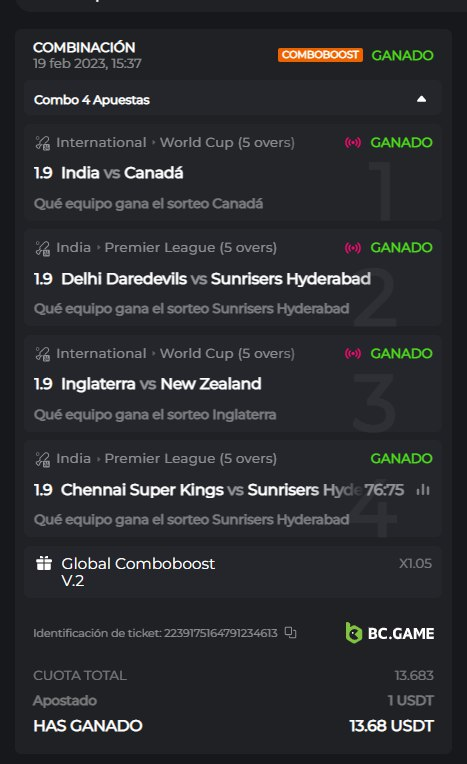Click the live indicator on India vs Canadá

point(353,142)
